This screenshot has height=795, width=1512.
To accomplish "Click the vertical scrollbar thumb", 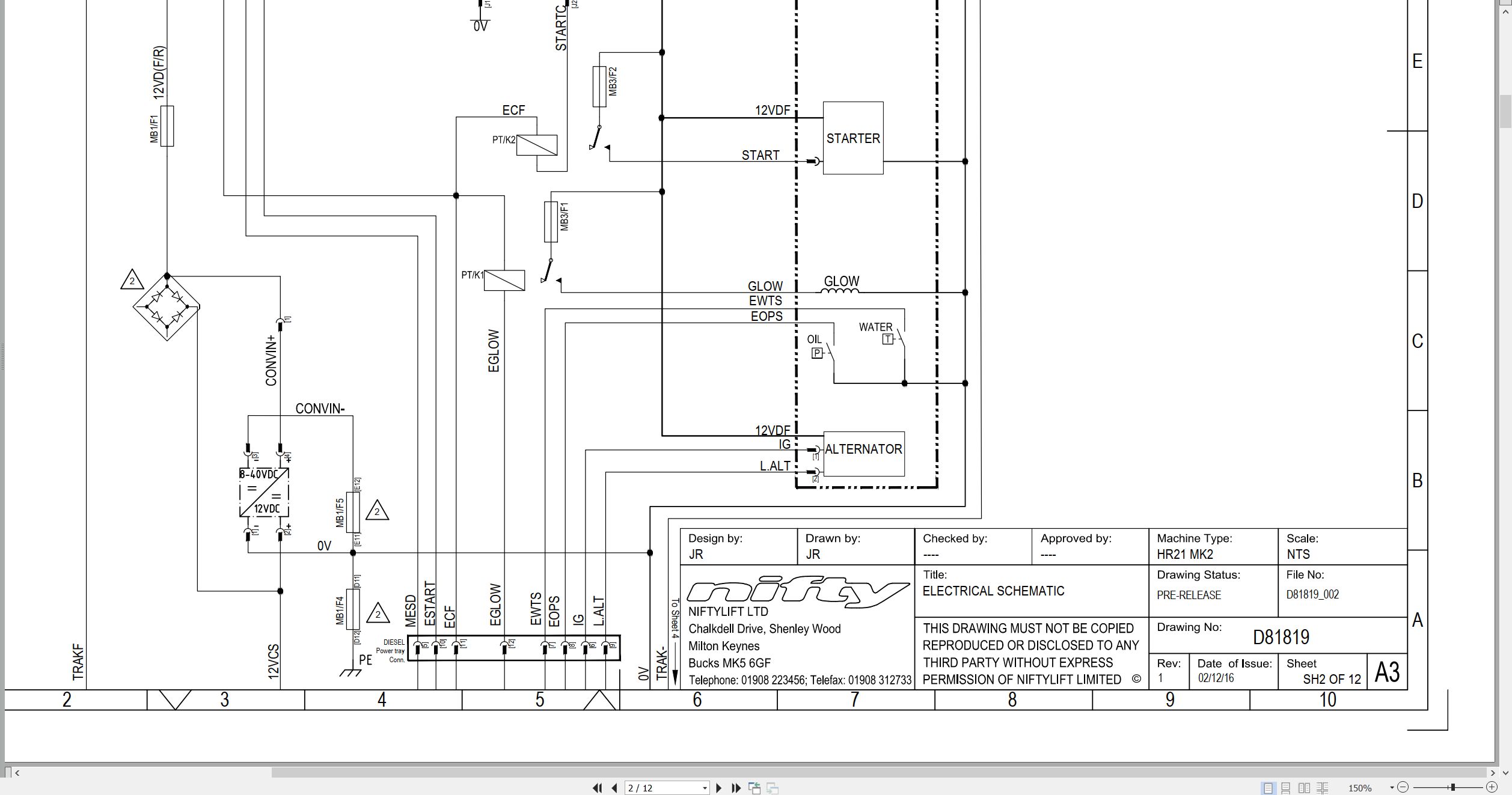I will click(1505, 112).
